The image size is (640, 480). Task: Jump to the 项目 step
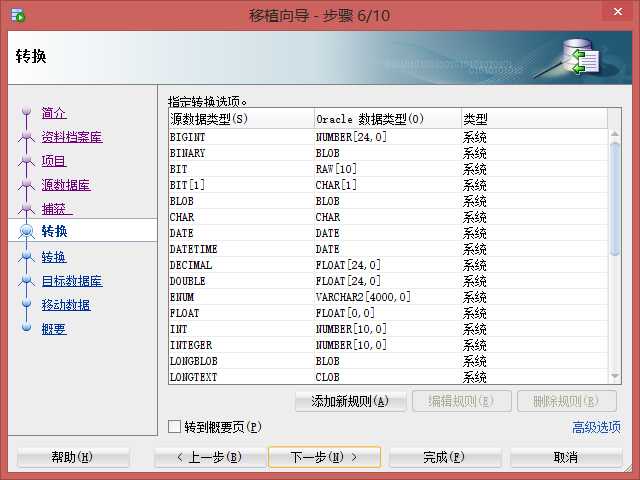click(x=54, y=161)
